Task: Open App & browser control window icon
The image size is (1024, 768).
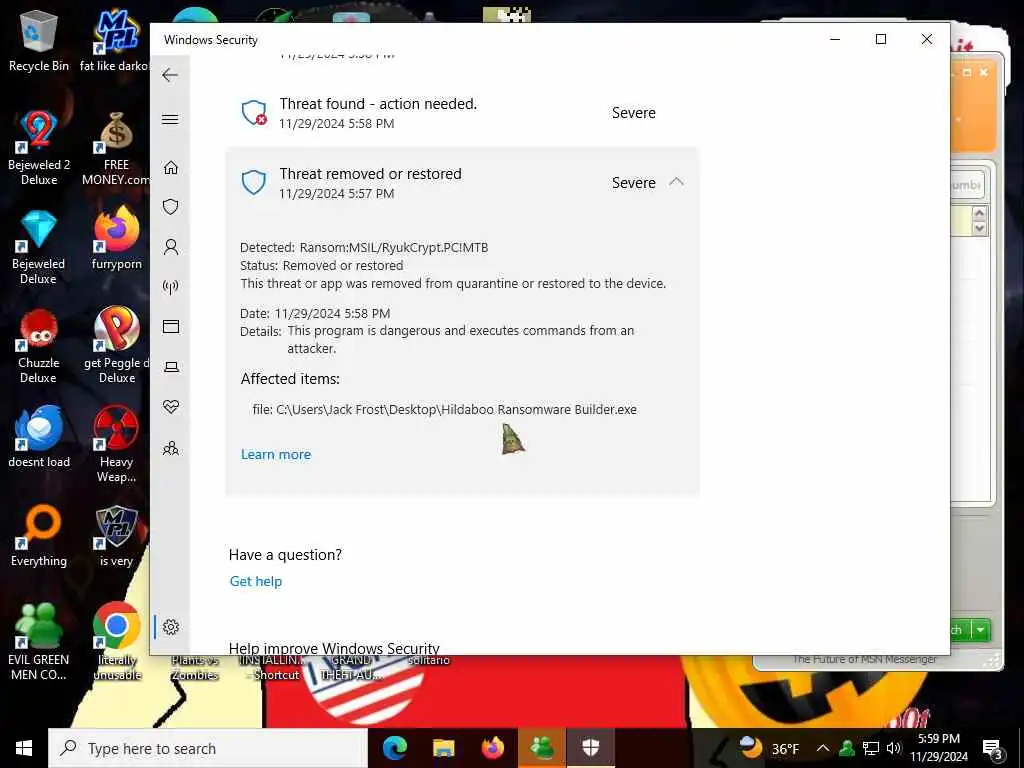Action: (x=170, y=327)
